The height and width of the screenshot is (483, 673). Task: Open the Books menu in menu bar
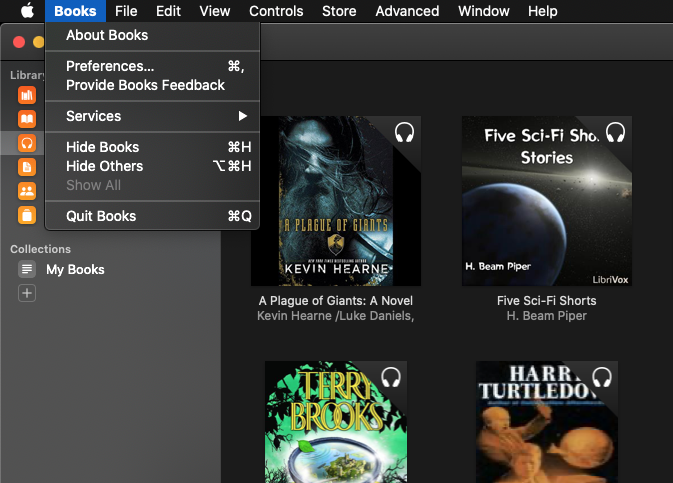click(75, 11)
